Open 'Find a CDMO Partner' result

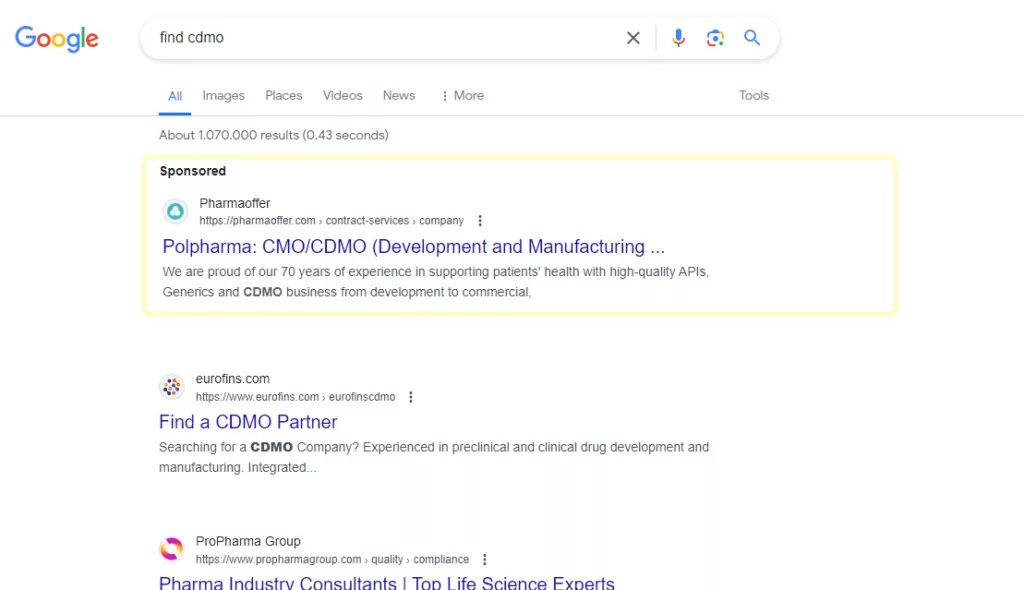tap(248, 422)
